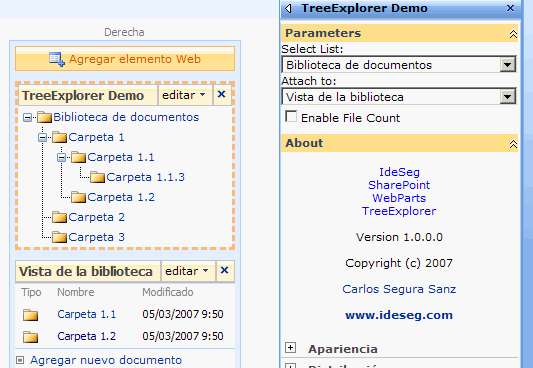This screenshot has height=368, width=533.
Task: Click Copyright (c) 2007 text
Action: pos(399,263)
